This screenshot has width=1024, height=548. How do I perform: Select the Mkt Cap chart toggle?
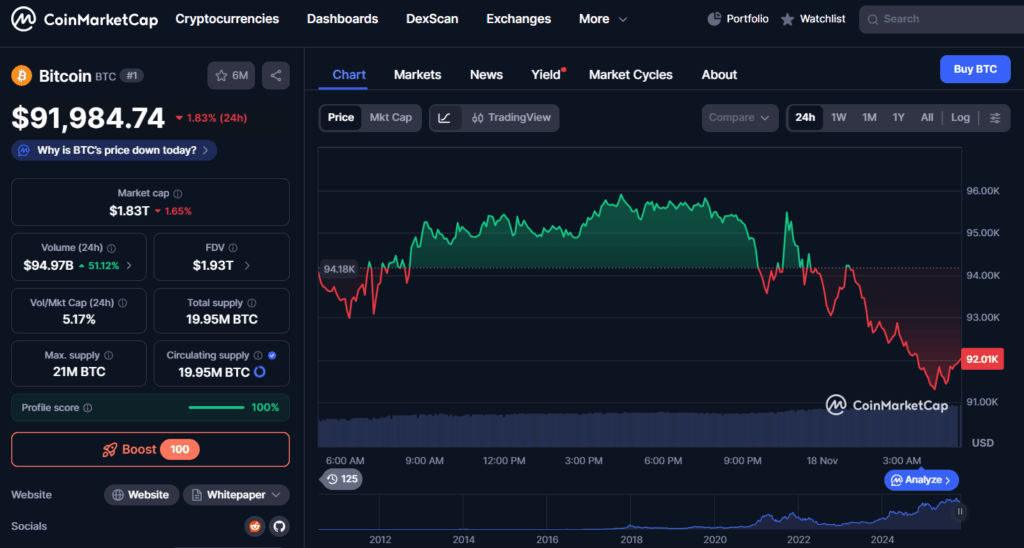pyautogui.click(x=390, y=118)
